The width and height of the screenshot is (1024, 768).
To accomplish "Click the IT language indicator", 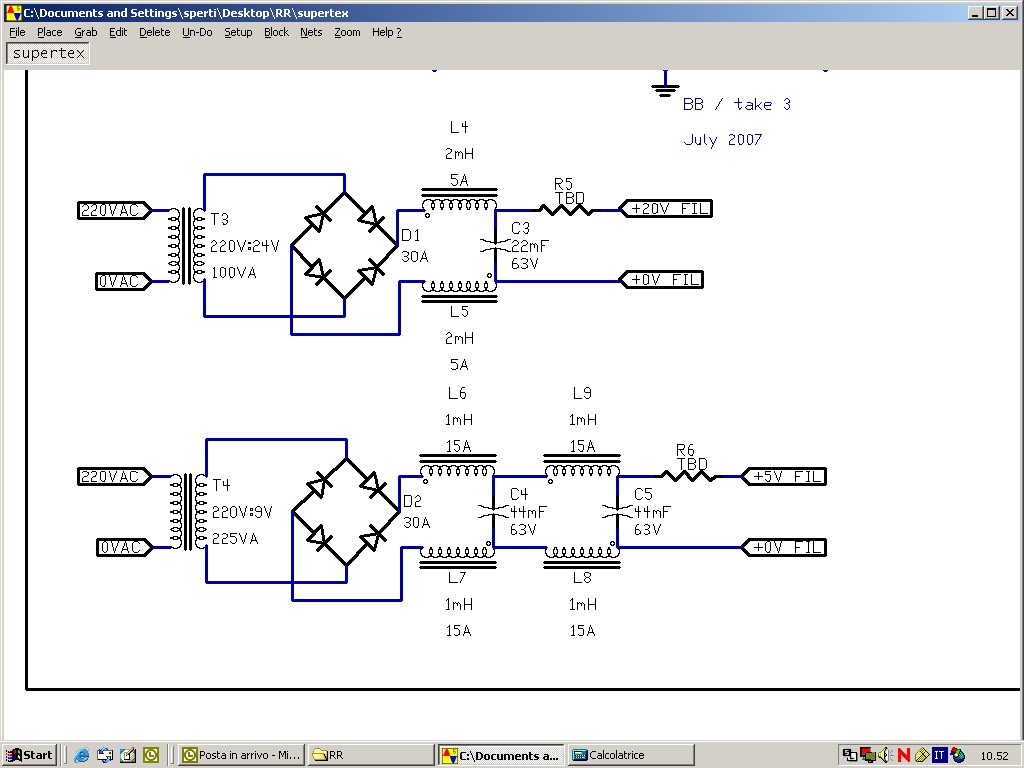I will (x=939, y=755).
